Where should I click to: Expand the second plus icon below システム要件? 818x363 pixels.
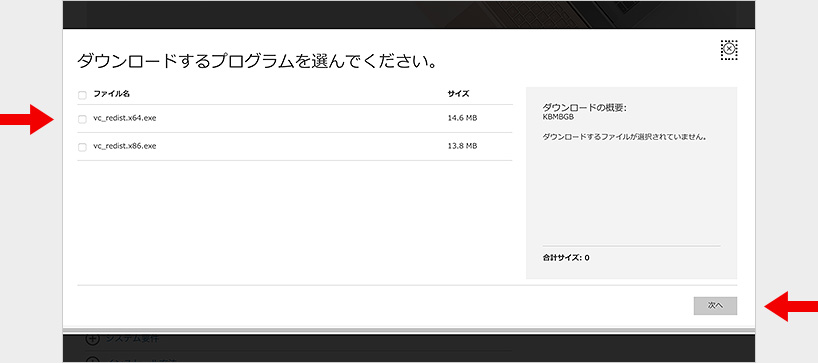click(x=92, y=359)
